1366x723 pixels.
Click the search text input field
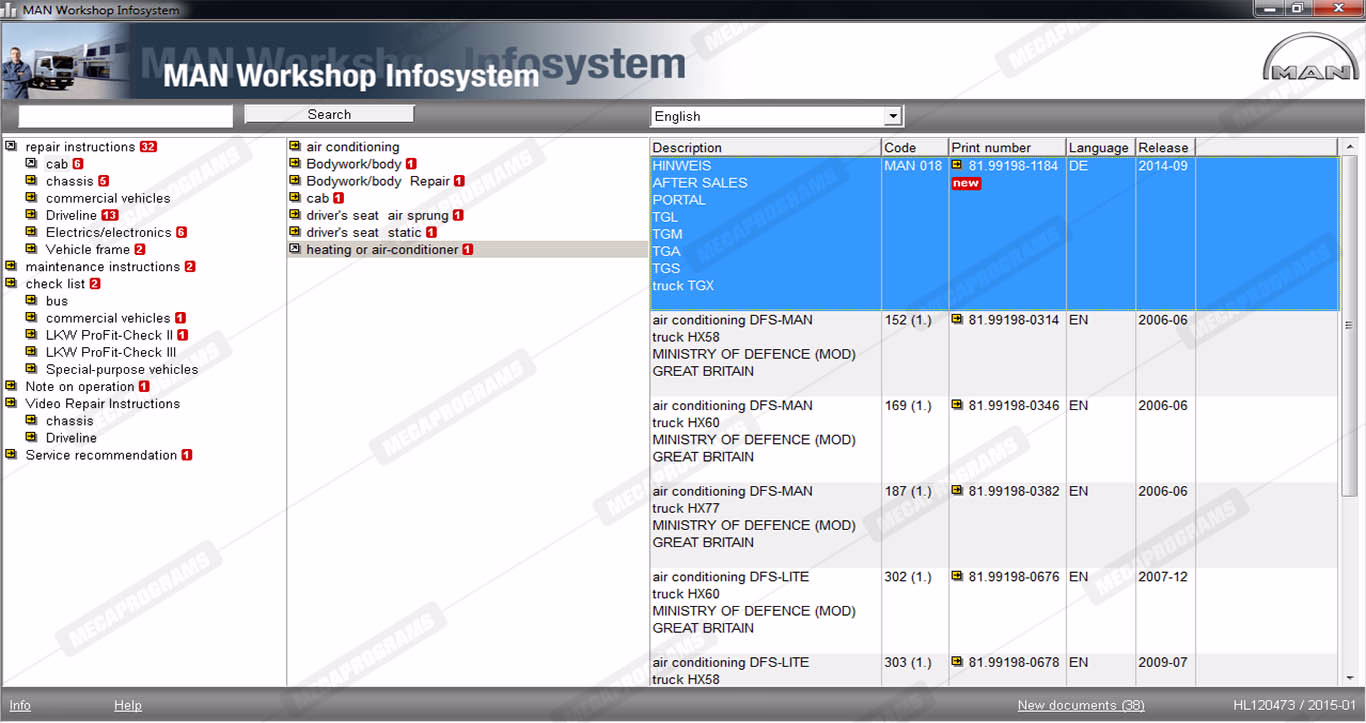pos(125,116)
